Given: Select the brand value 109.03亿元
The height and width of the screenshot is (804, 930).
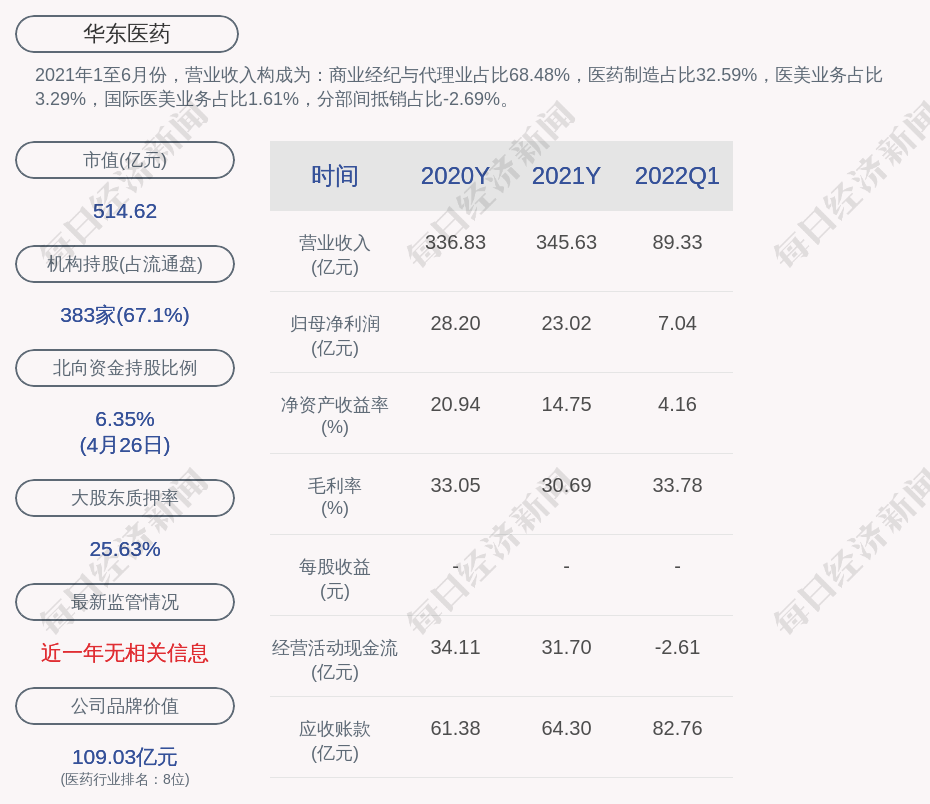Looking at the screenshot, I should pos(125,757).
